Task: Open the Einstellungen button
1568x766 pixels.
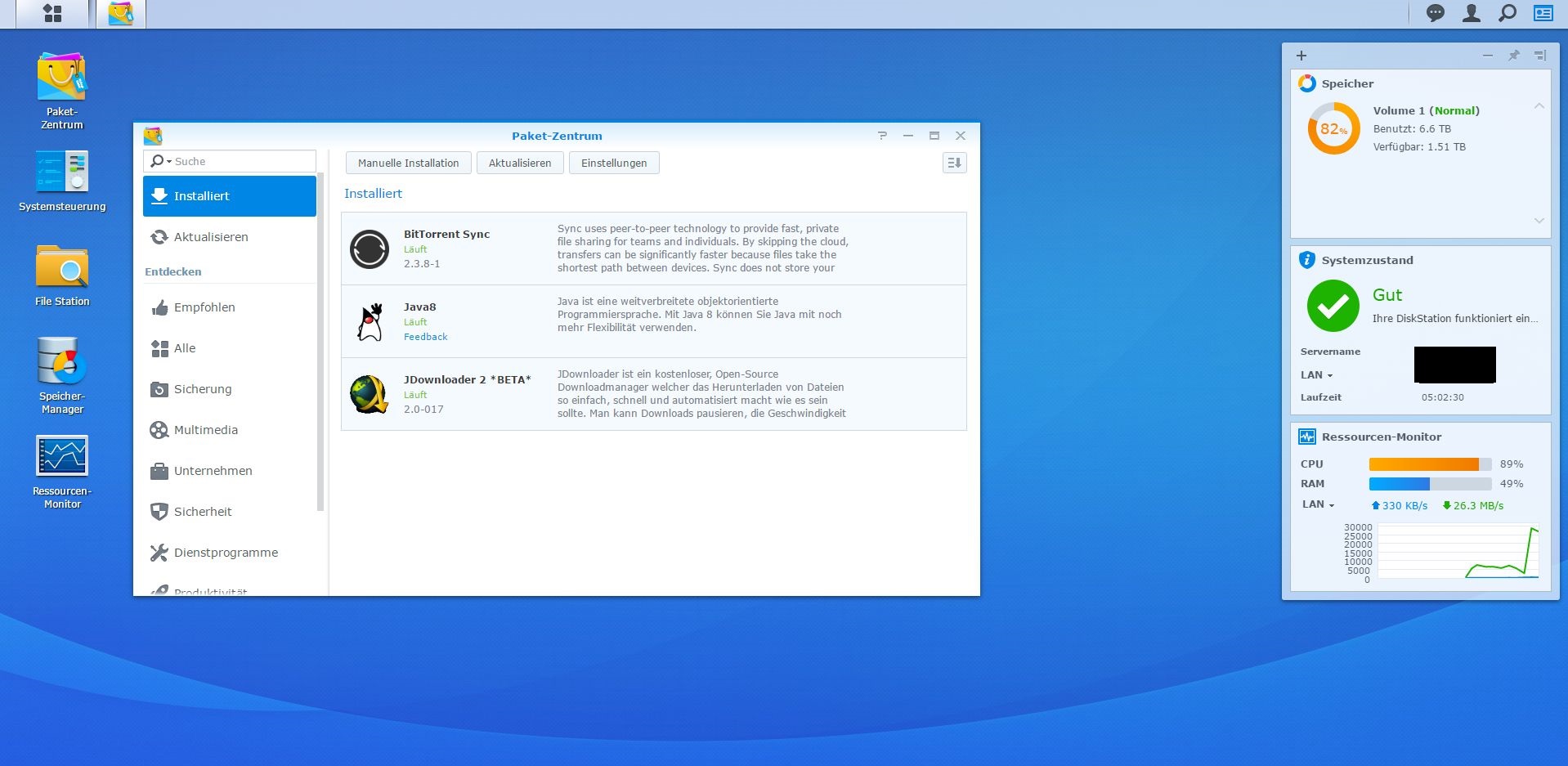Action: pyautogui.click(x=614, y=163)
